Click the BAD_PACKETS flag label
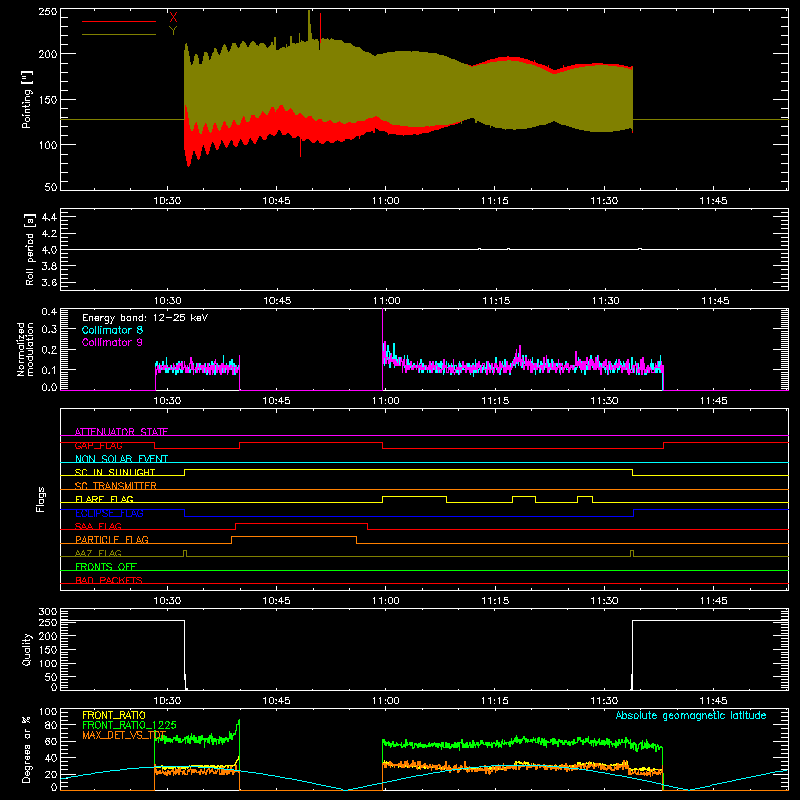Screen dimensions: 800x800 (x=109, y=580)
